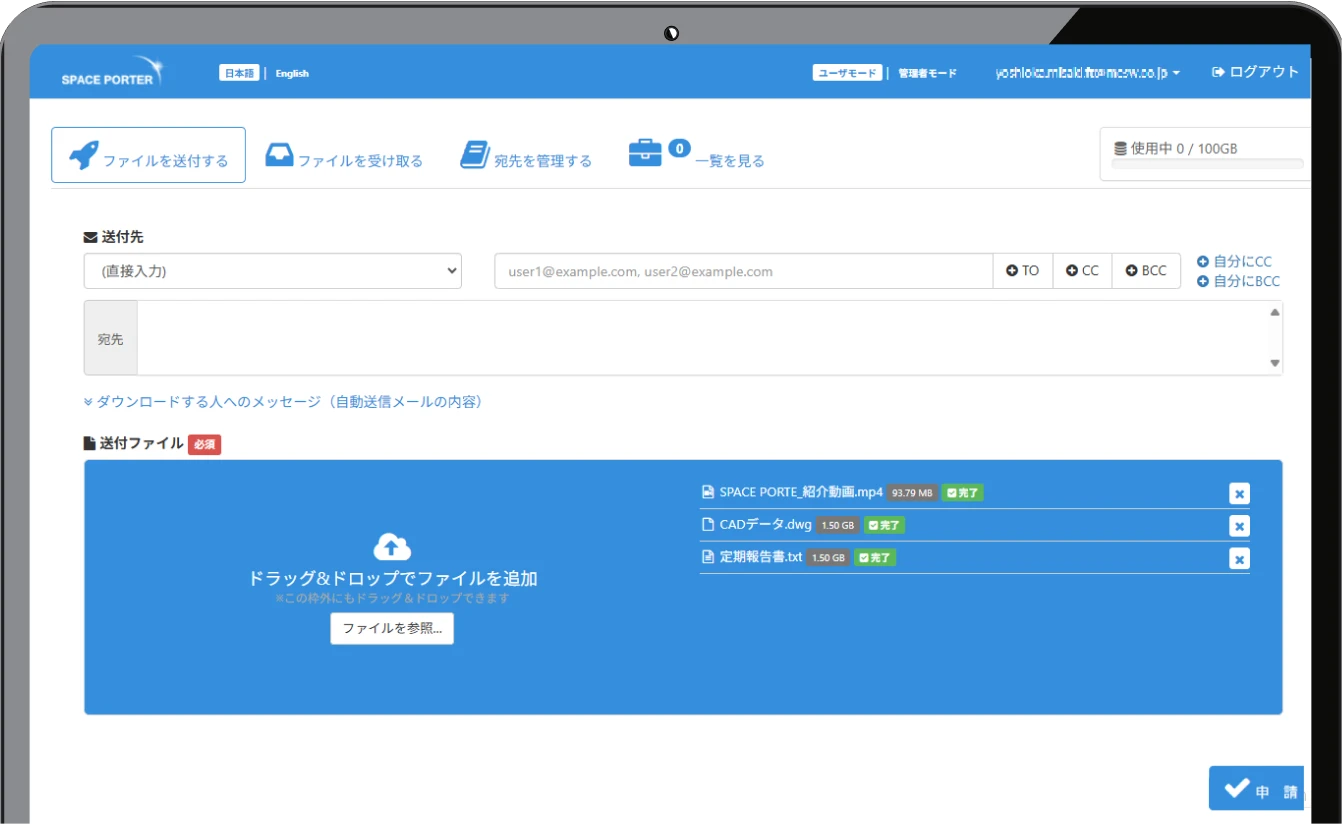1342x824 pixels.
Task: Add address with the TO button
Action: tap(1023, 271)
